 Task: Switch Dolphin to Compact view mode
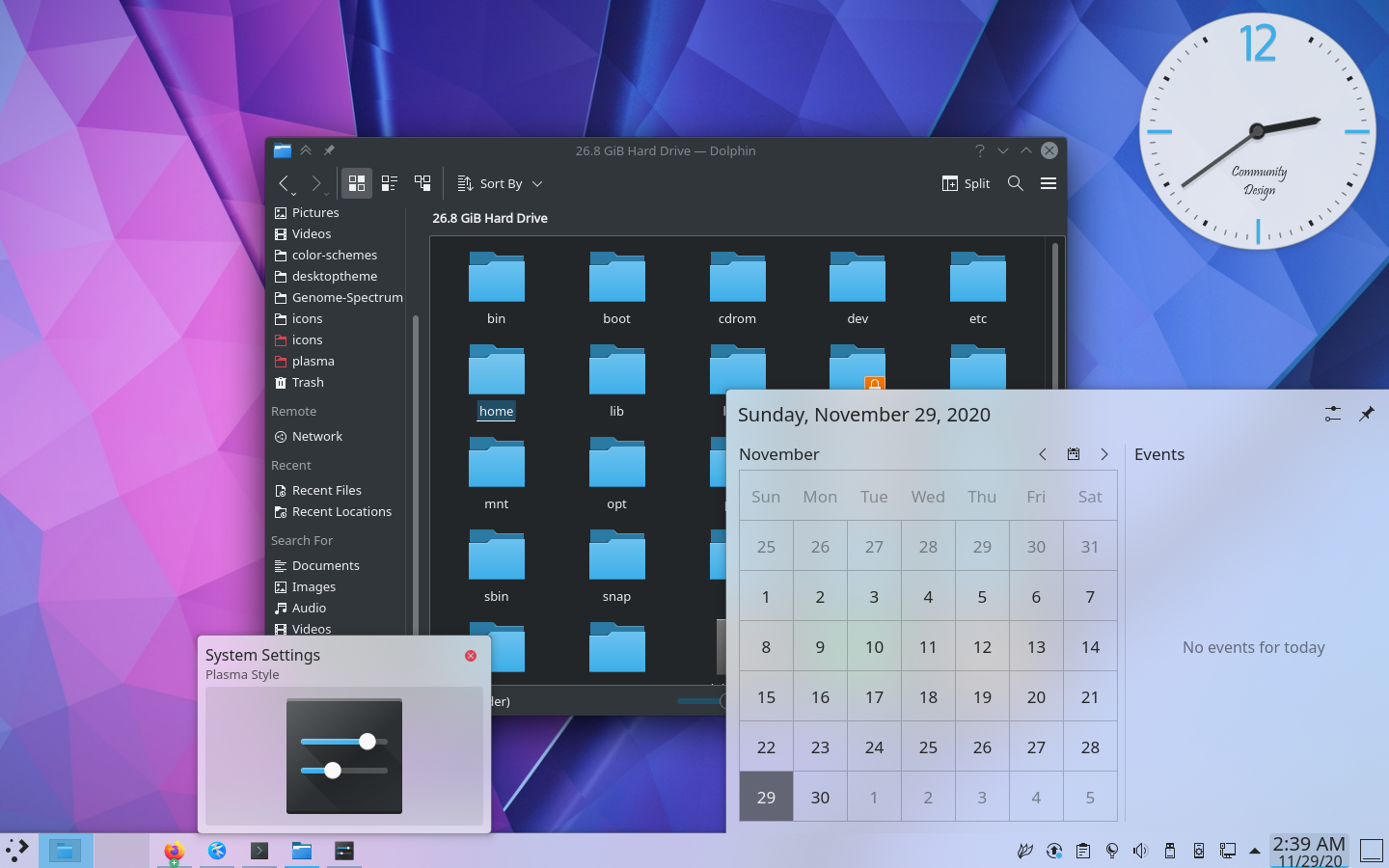pyautogui.click(x=390, y=183)
